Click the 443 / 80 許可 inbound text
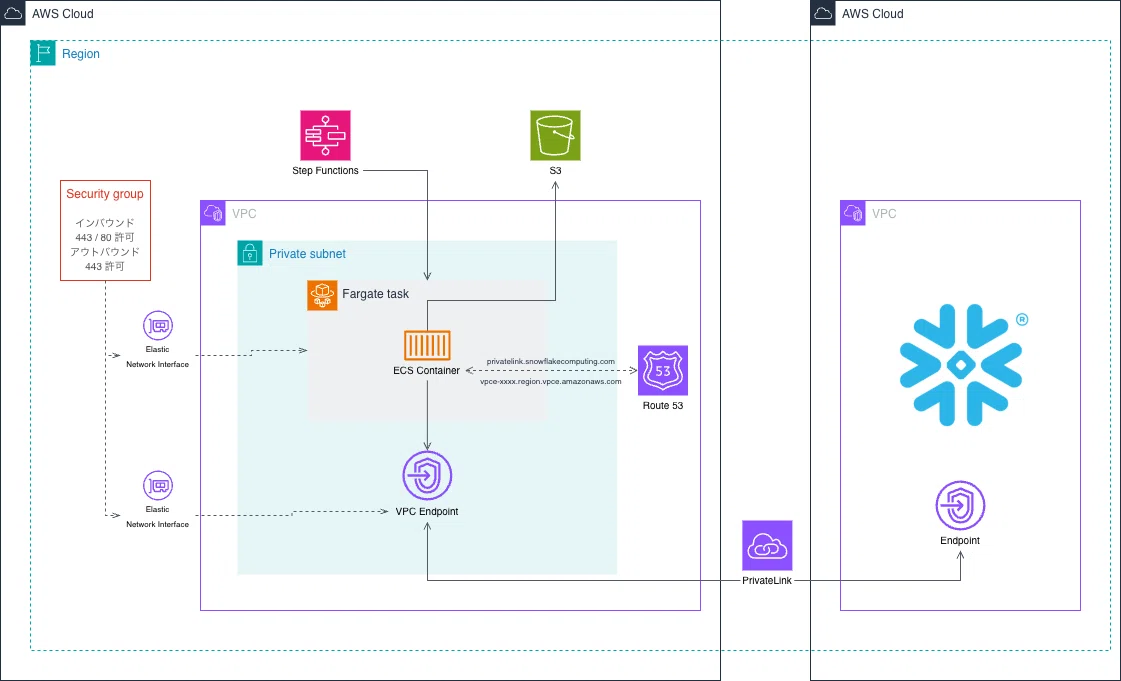 pos(105,237)
